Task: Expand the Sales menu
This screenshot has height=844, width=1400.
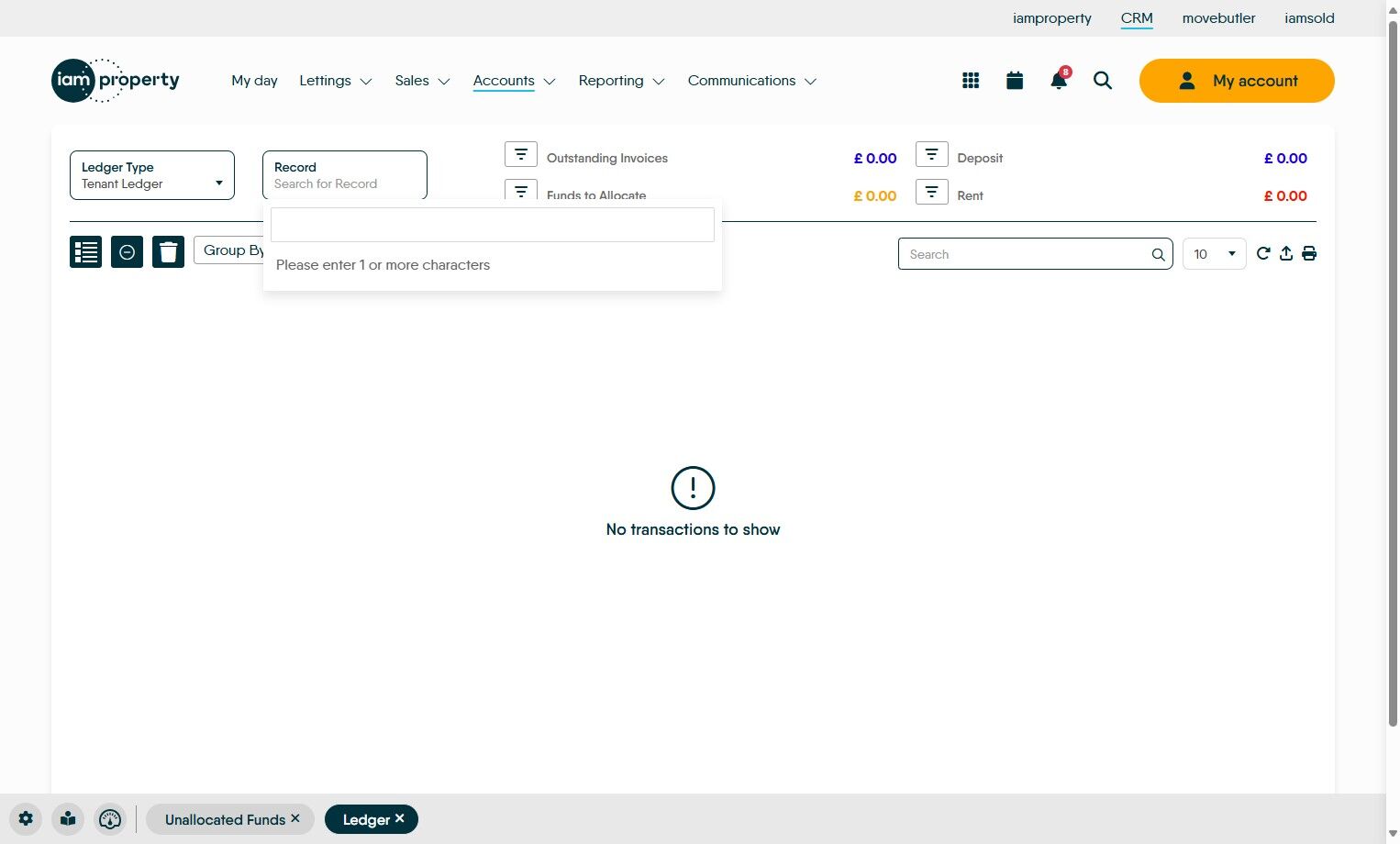Action: (x=422, y=81)
